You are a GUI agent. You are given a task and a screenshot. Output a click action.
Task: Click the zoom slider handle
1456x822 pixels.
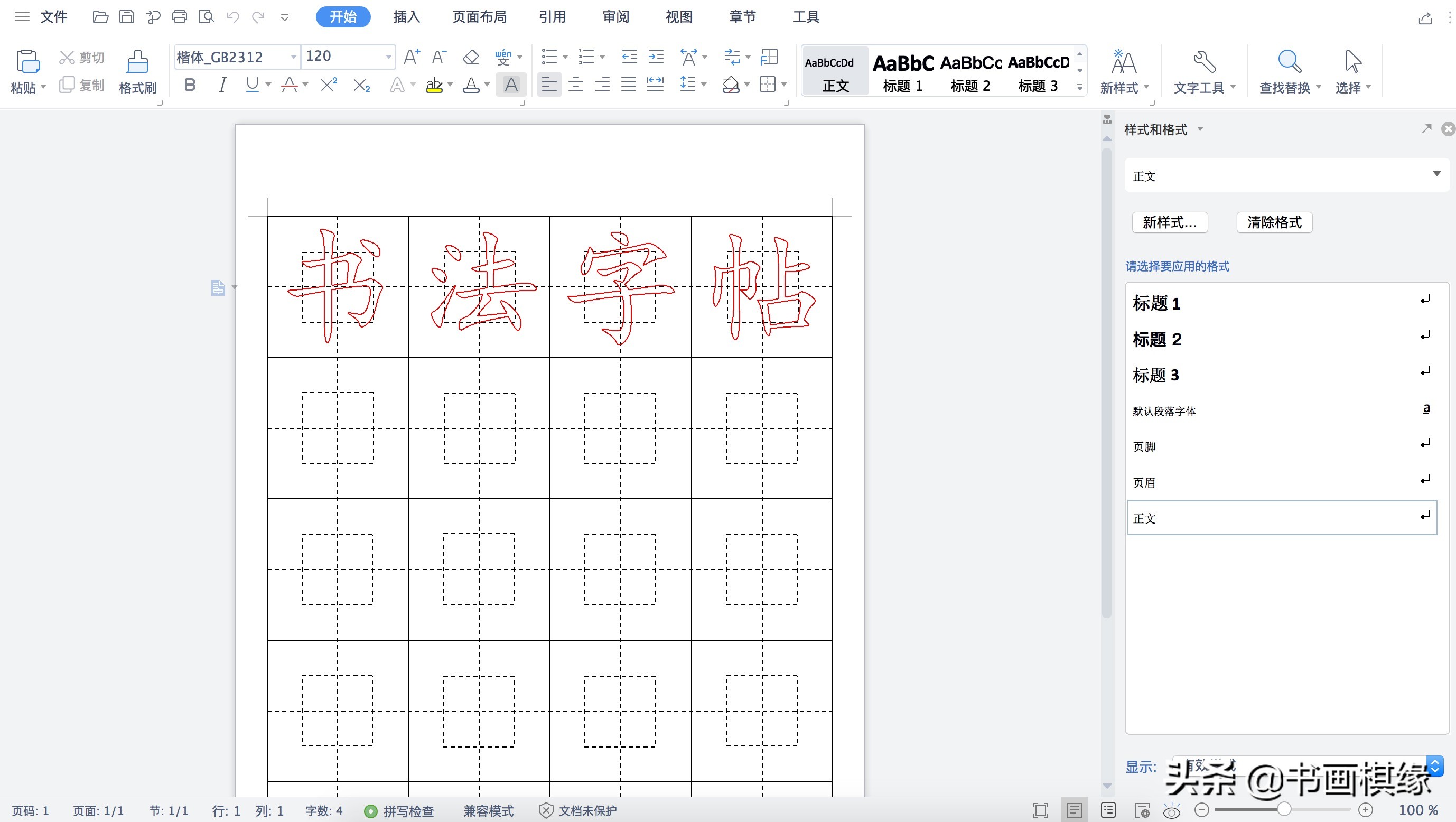click(x=1284, y=809)
